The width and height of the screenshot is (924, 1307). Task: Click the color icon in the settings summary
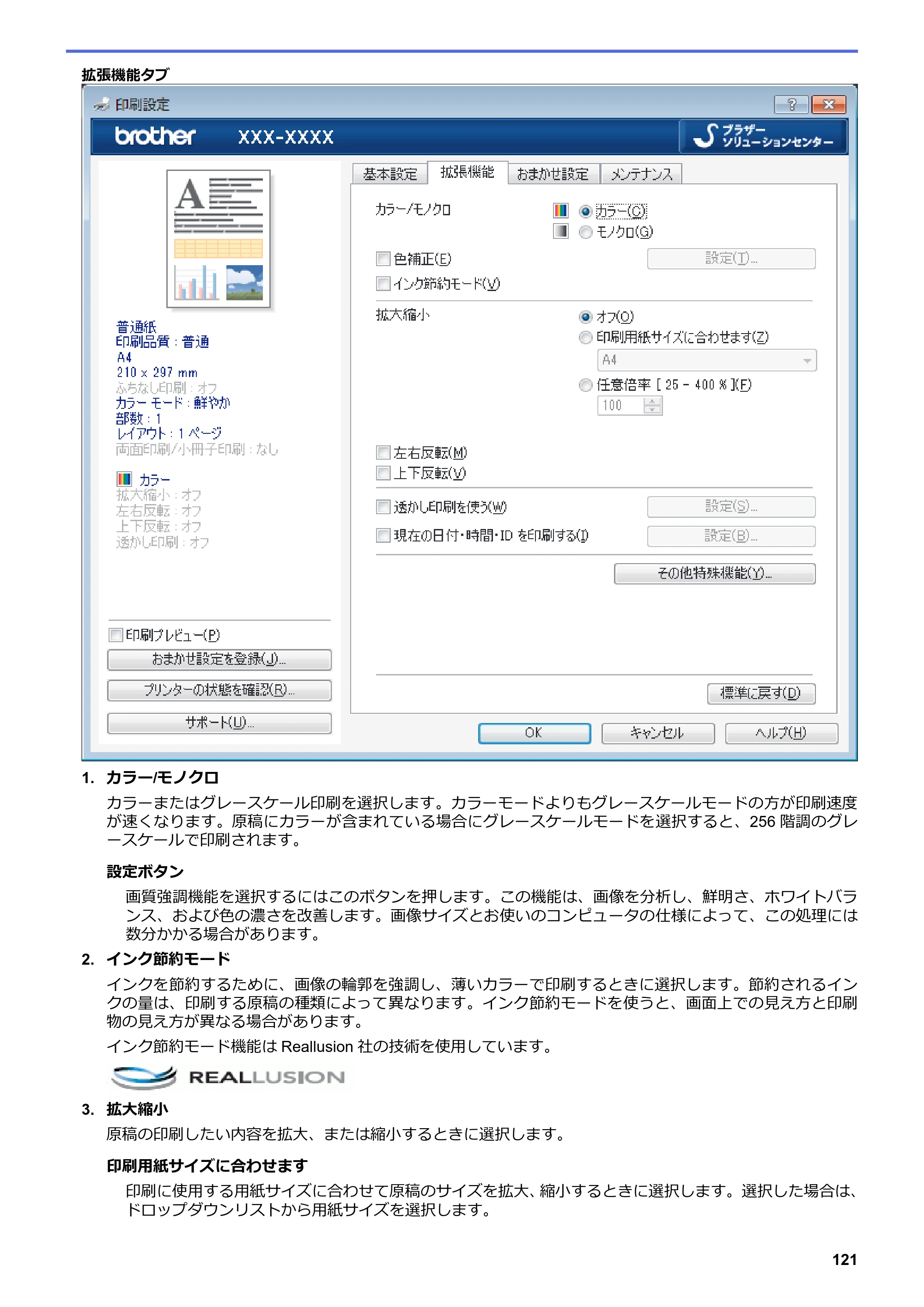point(123,479)
